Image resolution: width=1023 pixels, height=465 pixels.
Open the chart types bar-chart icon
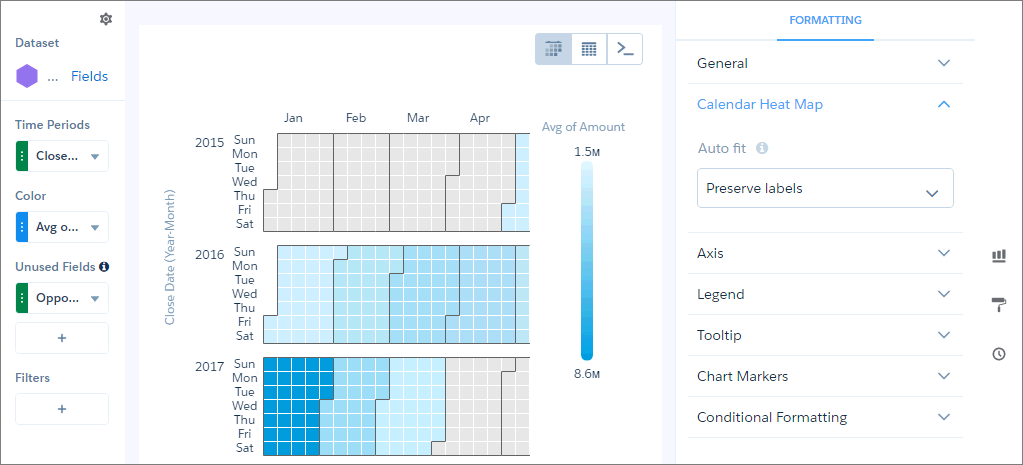click(x=999, y=256)
